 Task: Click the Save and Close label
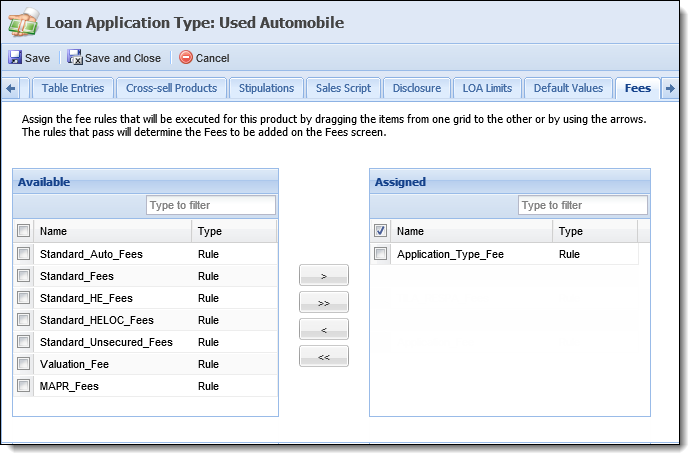[x=123, y=58]
